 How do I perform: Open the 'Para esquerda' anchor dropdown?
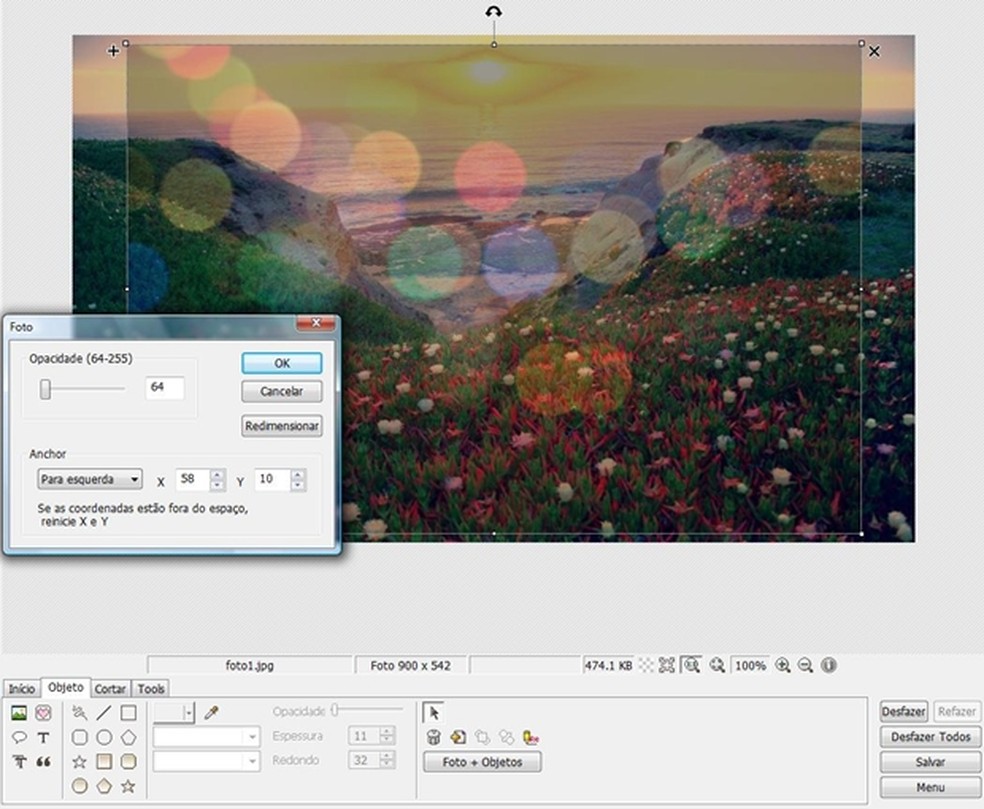(89, 480)
